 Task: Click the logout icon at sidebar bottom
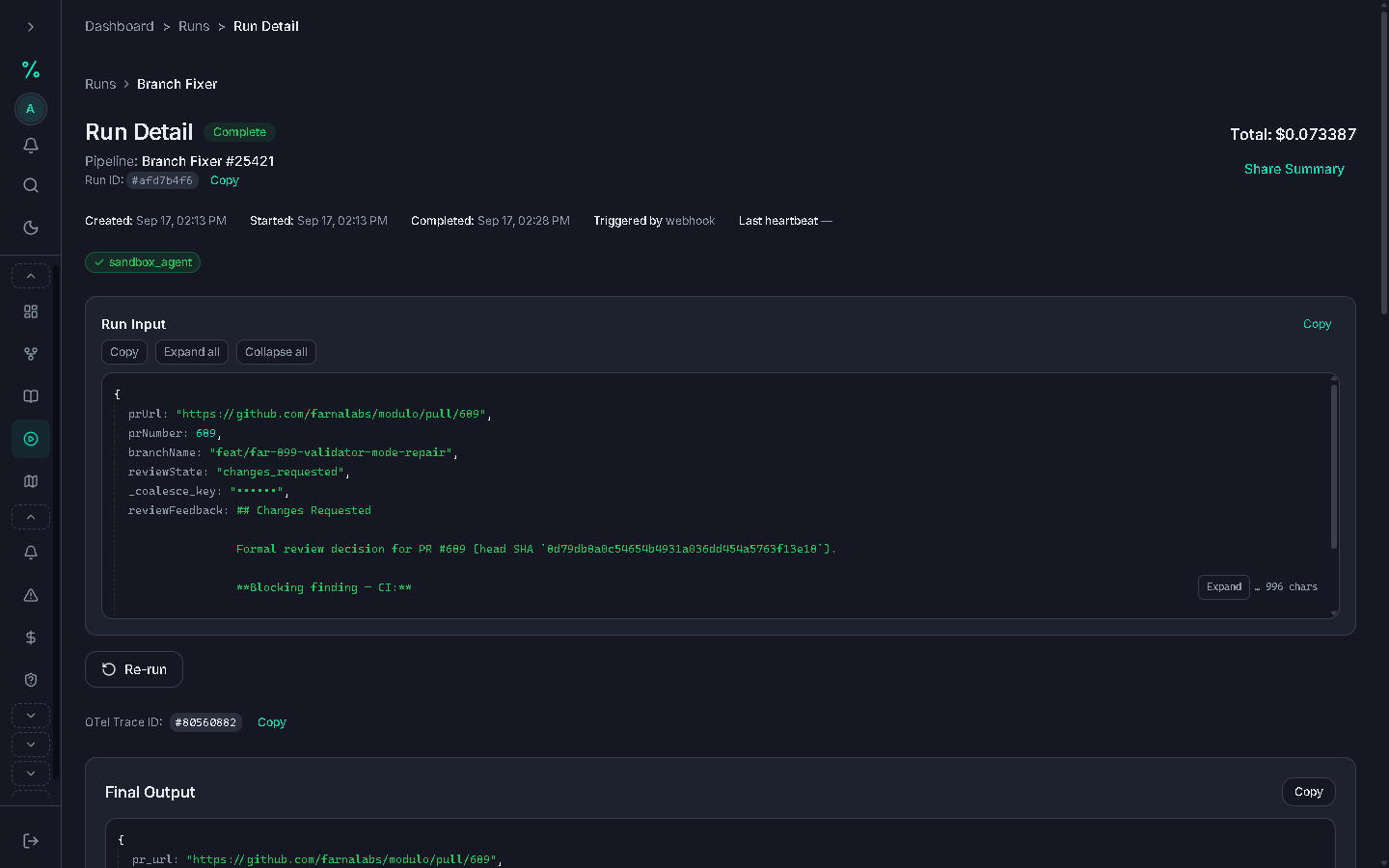click(31, 841)
